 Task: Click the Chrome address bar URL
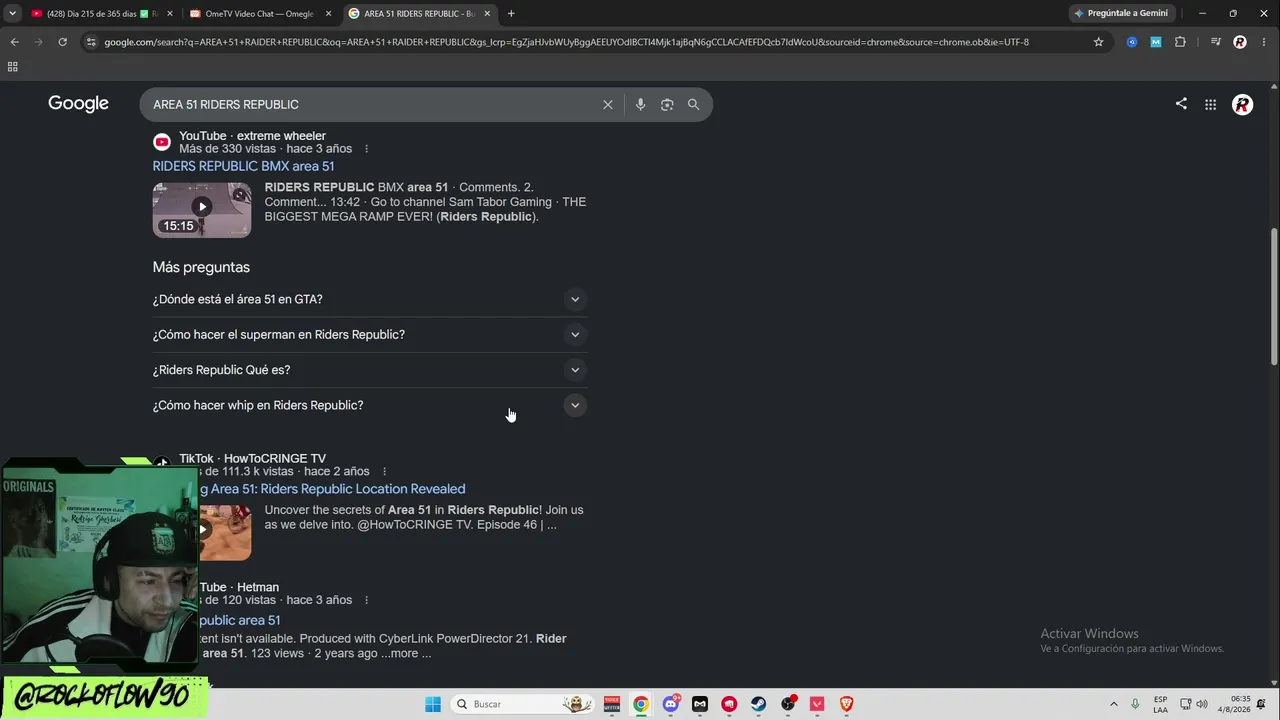click(566, 42)
